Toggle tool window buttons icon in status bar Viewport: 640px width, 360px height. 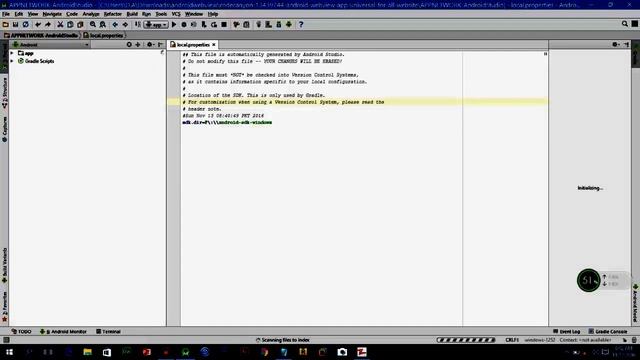coord(6,340)
